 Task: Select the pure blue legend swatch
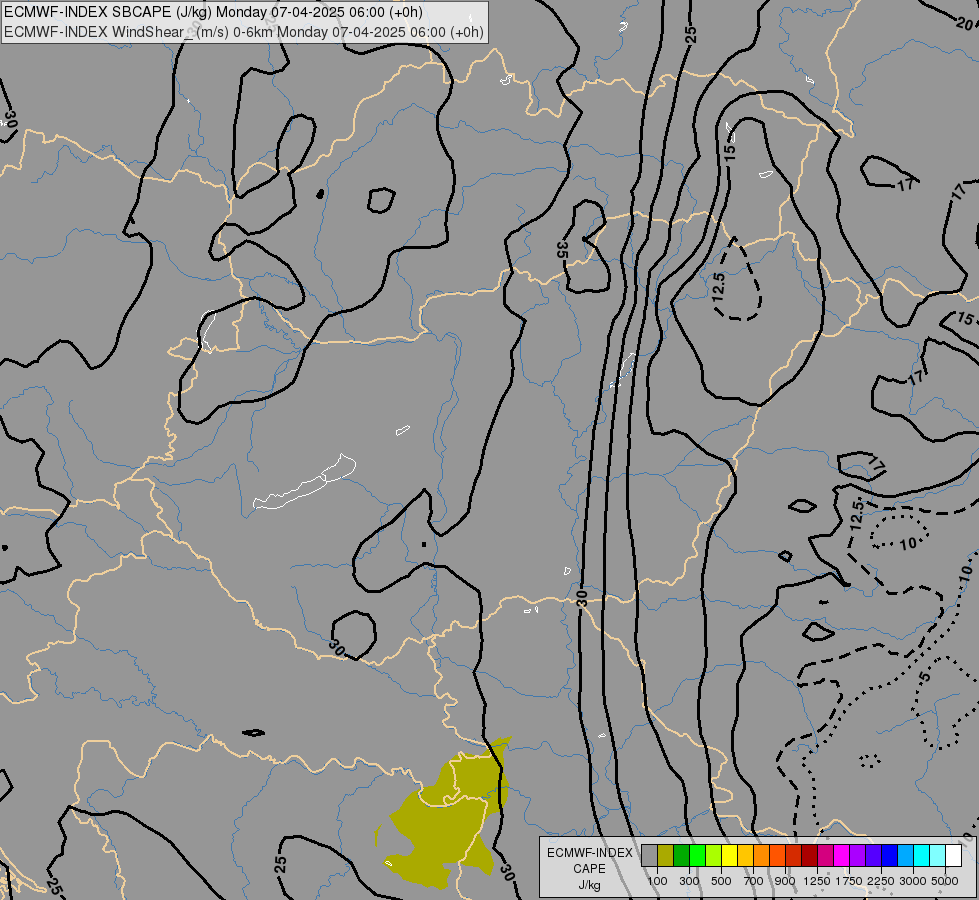tap(890, 855)
